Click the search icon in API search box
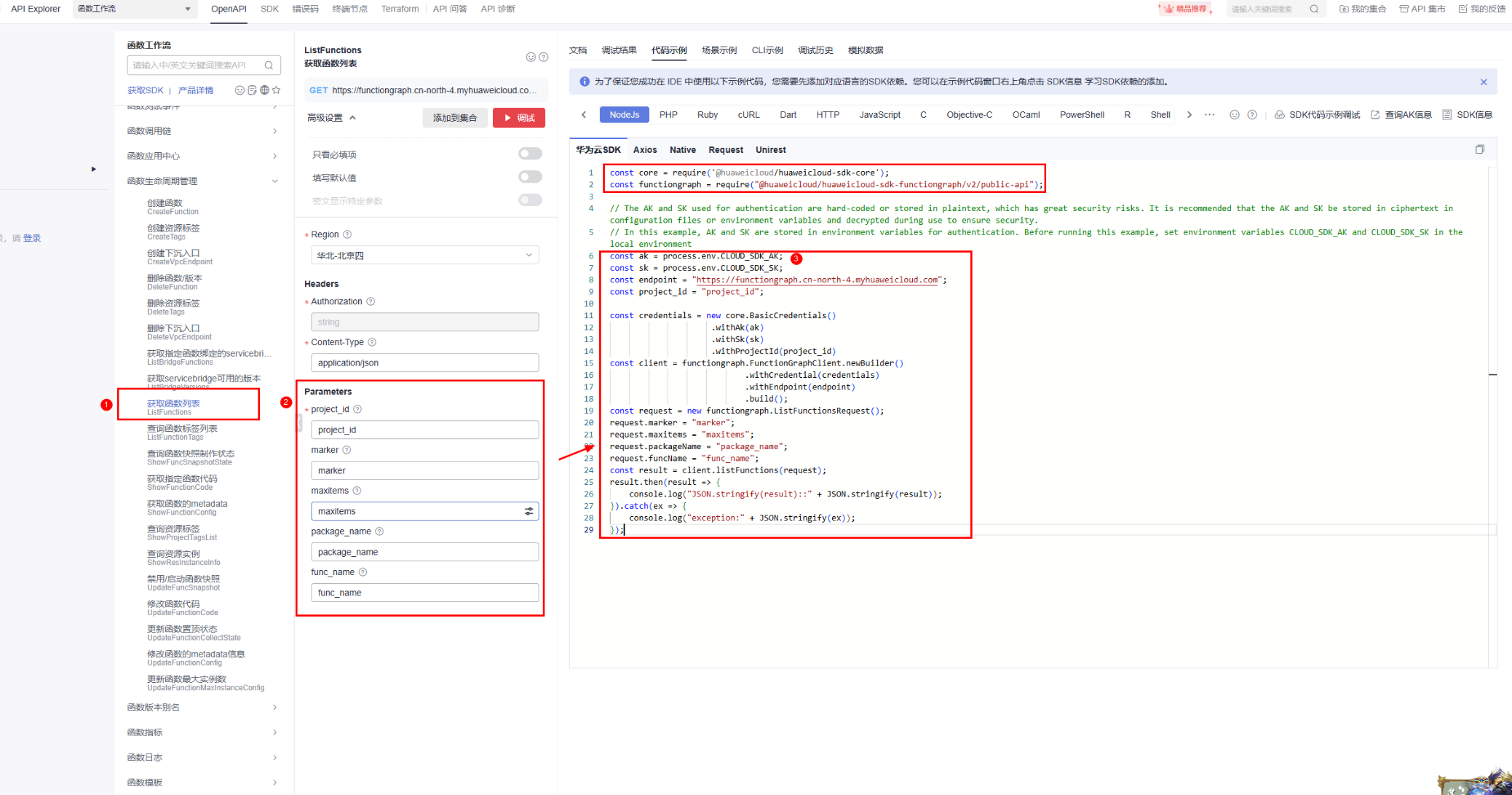Viewport: 1512px width, 795px height. coord(269,66)
